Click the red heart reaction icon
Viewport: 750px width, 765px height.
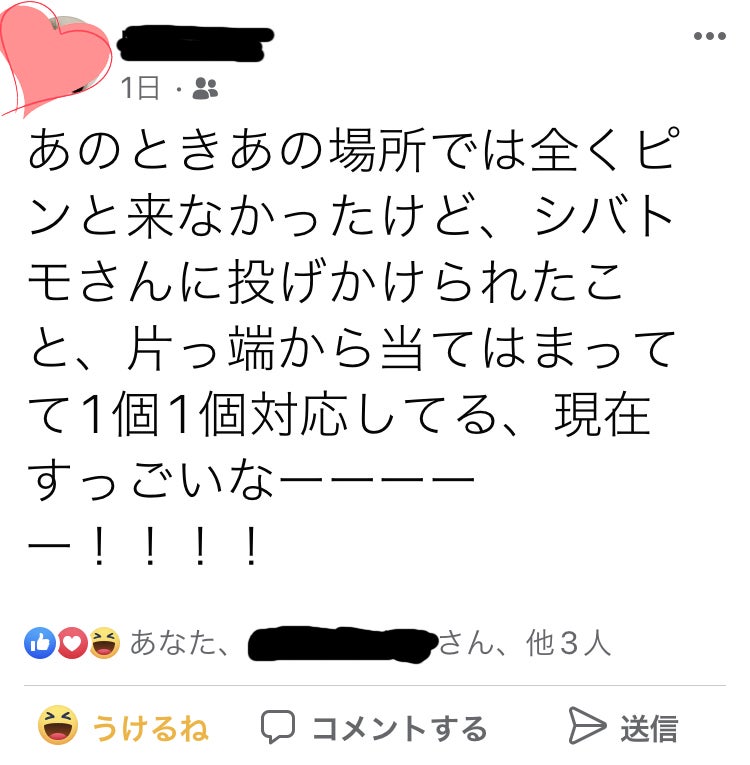(73, 643)
